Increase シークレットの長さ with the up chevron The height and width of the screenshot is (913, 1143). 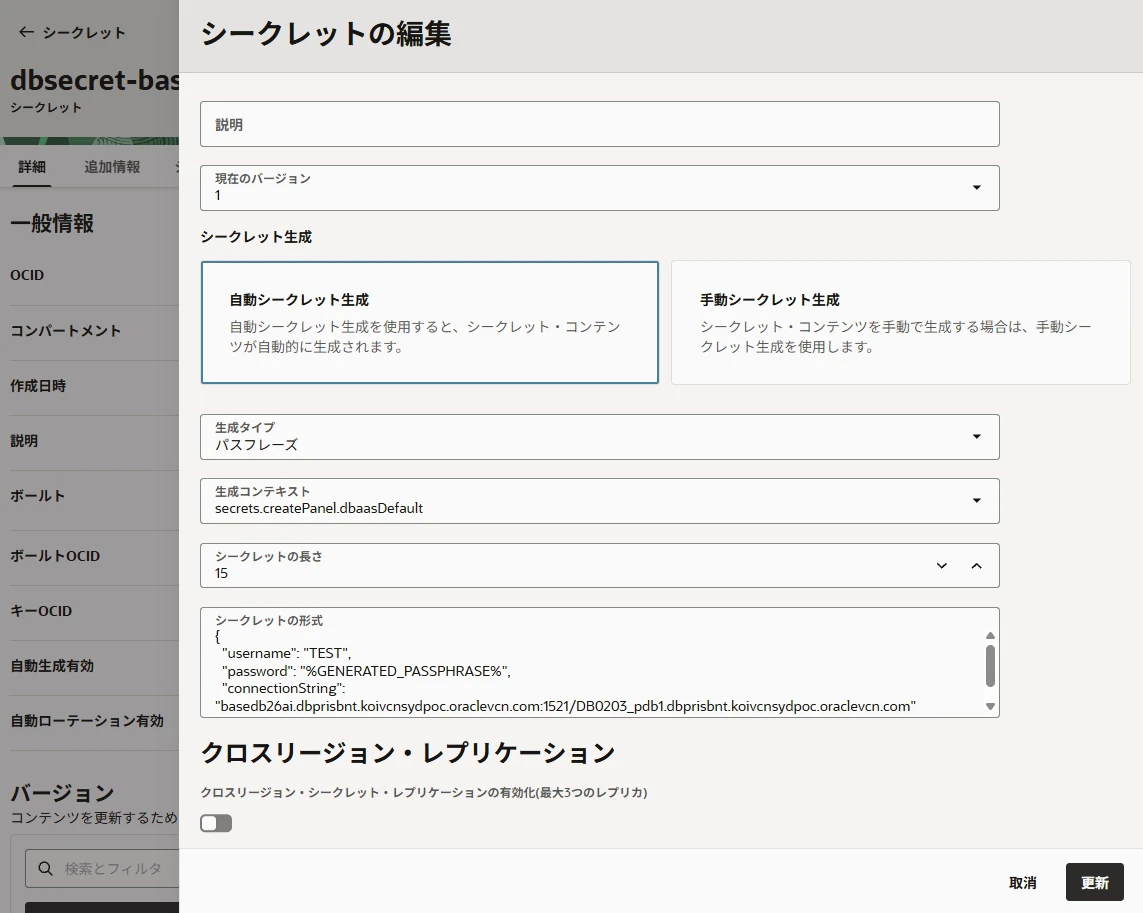(977, 566)
